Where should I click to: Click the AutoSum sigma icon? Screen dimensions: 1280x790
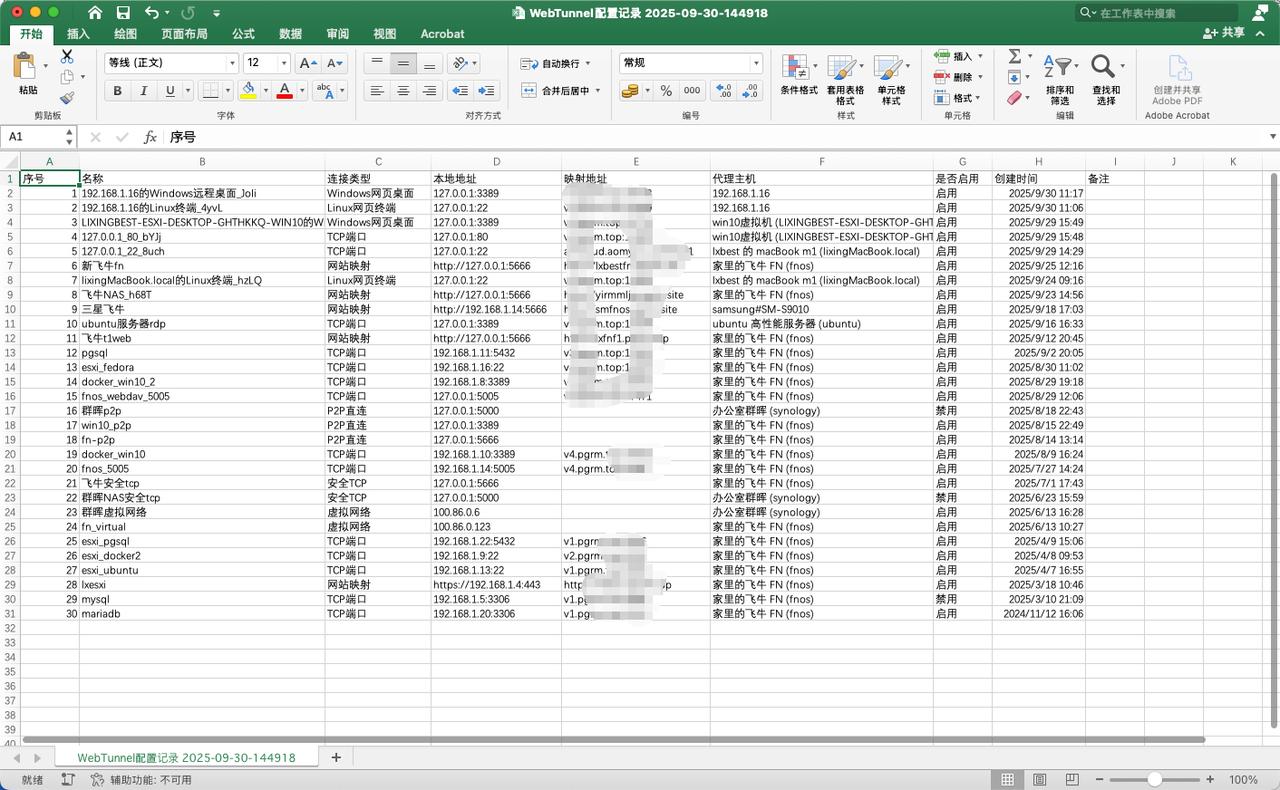[1014, 56]
